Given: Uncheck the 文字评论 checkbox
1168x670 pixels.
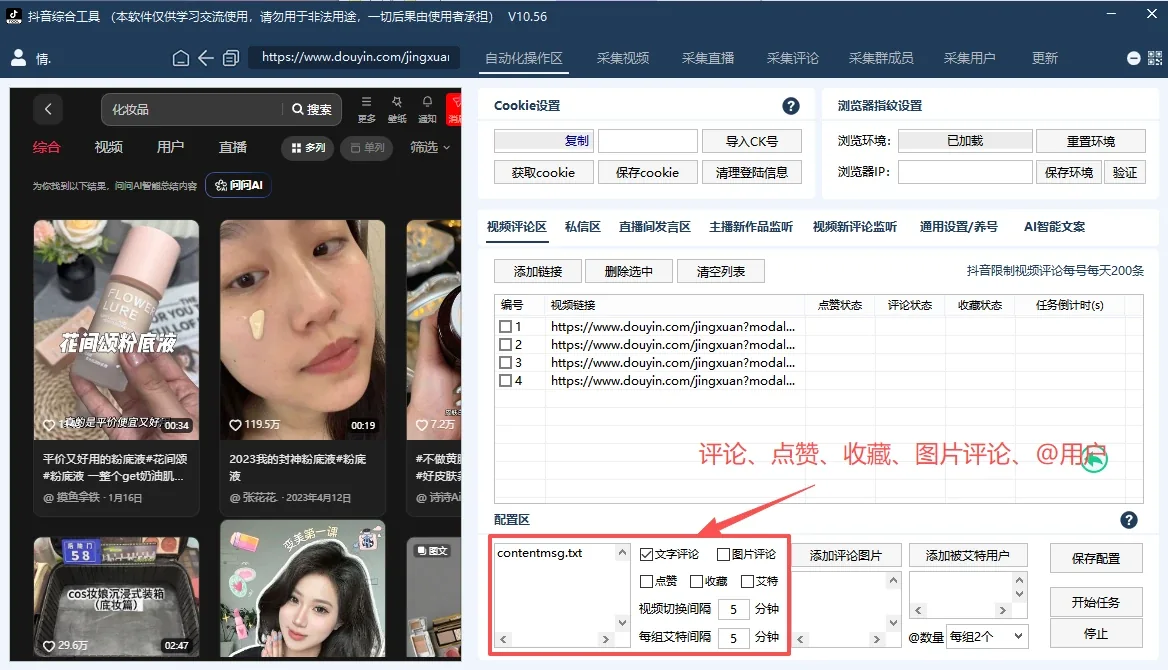Looking at the screenshot, I should 647,554.
